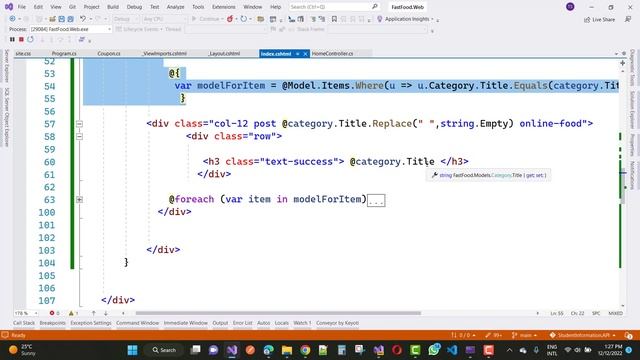Switch to the Program.cs tab
Viewport: 640px width, 360px height.
click(64, 53)
